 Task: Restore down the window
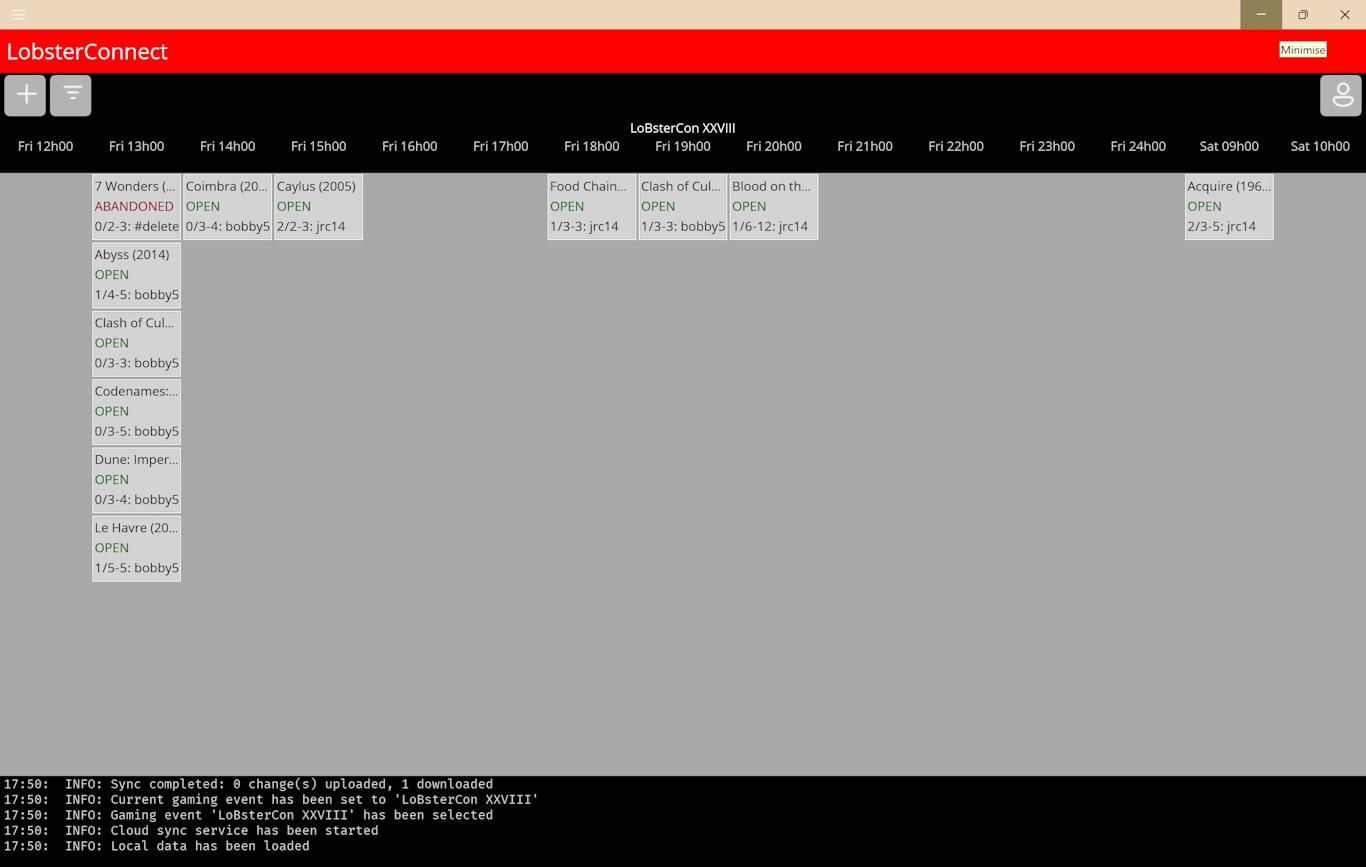1303,14
